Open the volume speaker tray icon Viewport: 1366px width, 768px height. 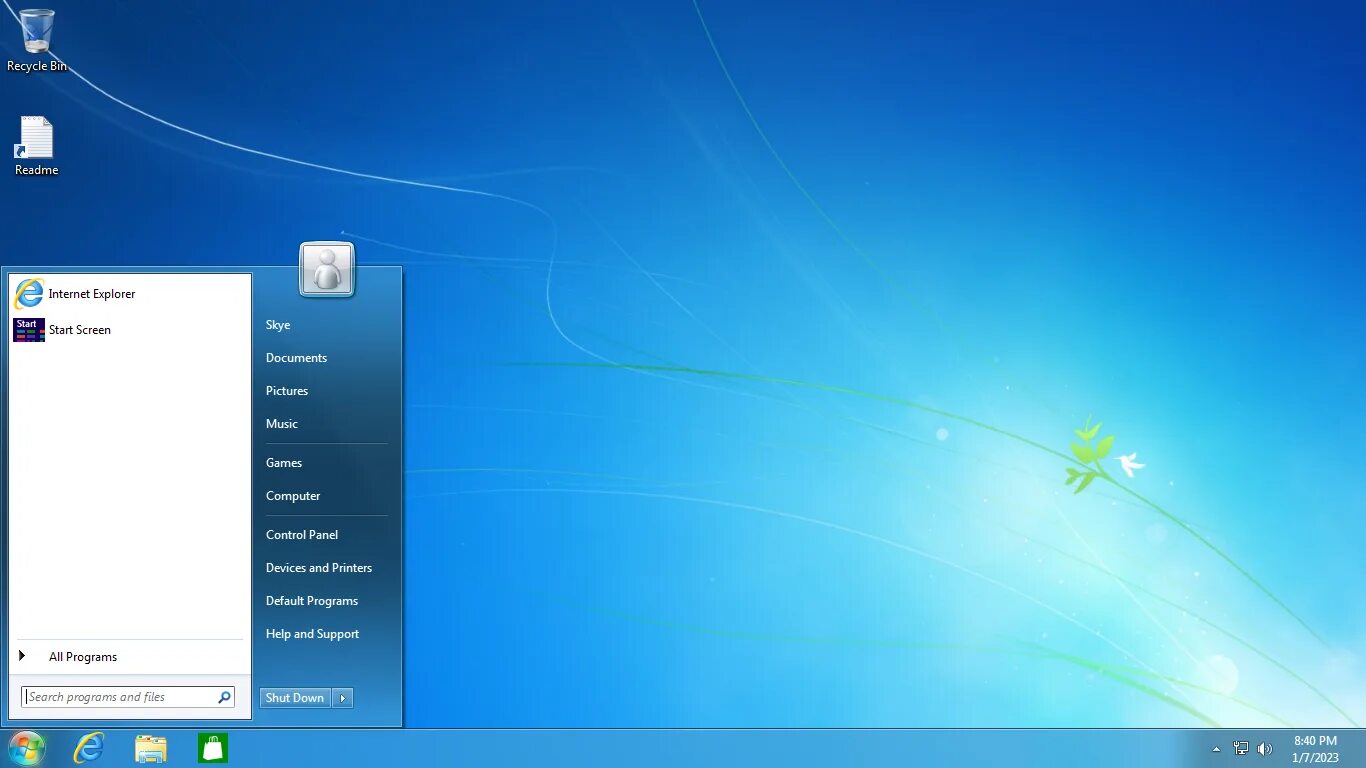1265,748
